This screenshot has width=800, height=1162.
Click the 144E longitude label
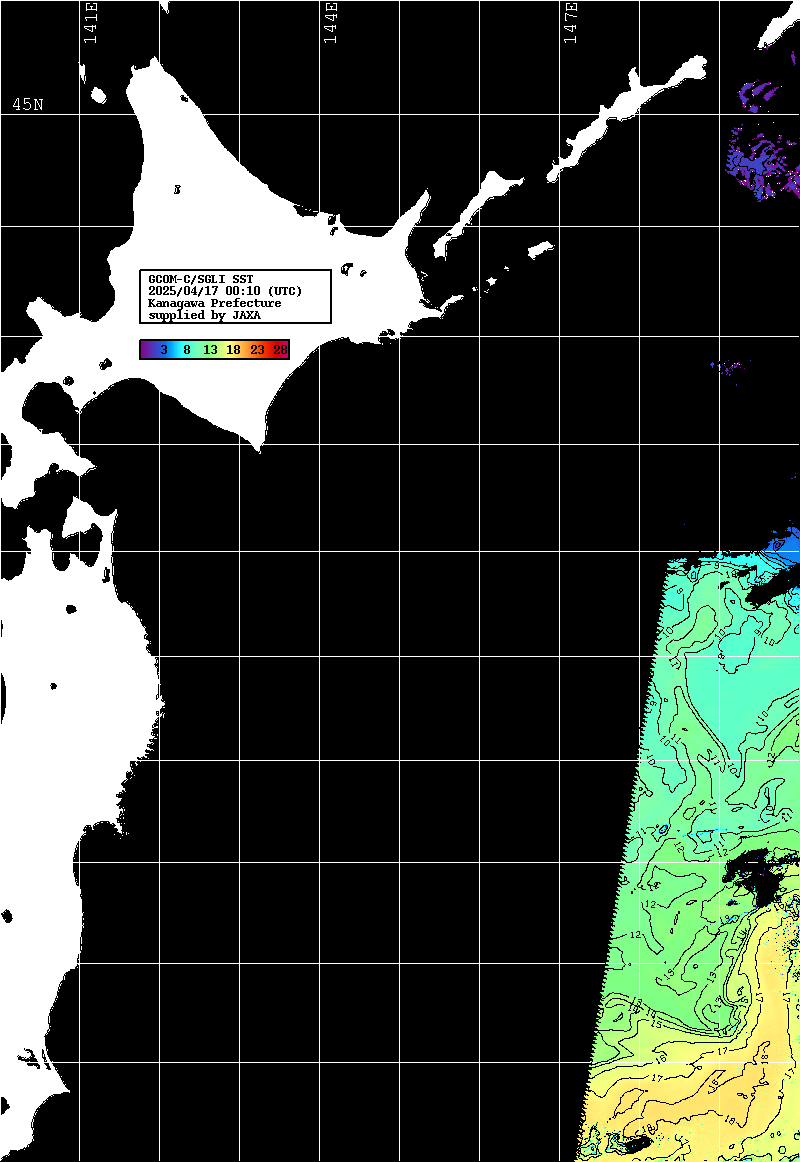pos(330,23)
